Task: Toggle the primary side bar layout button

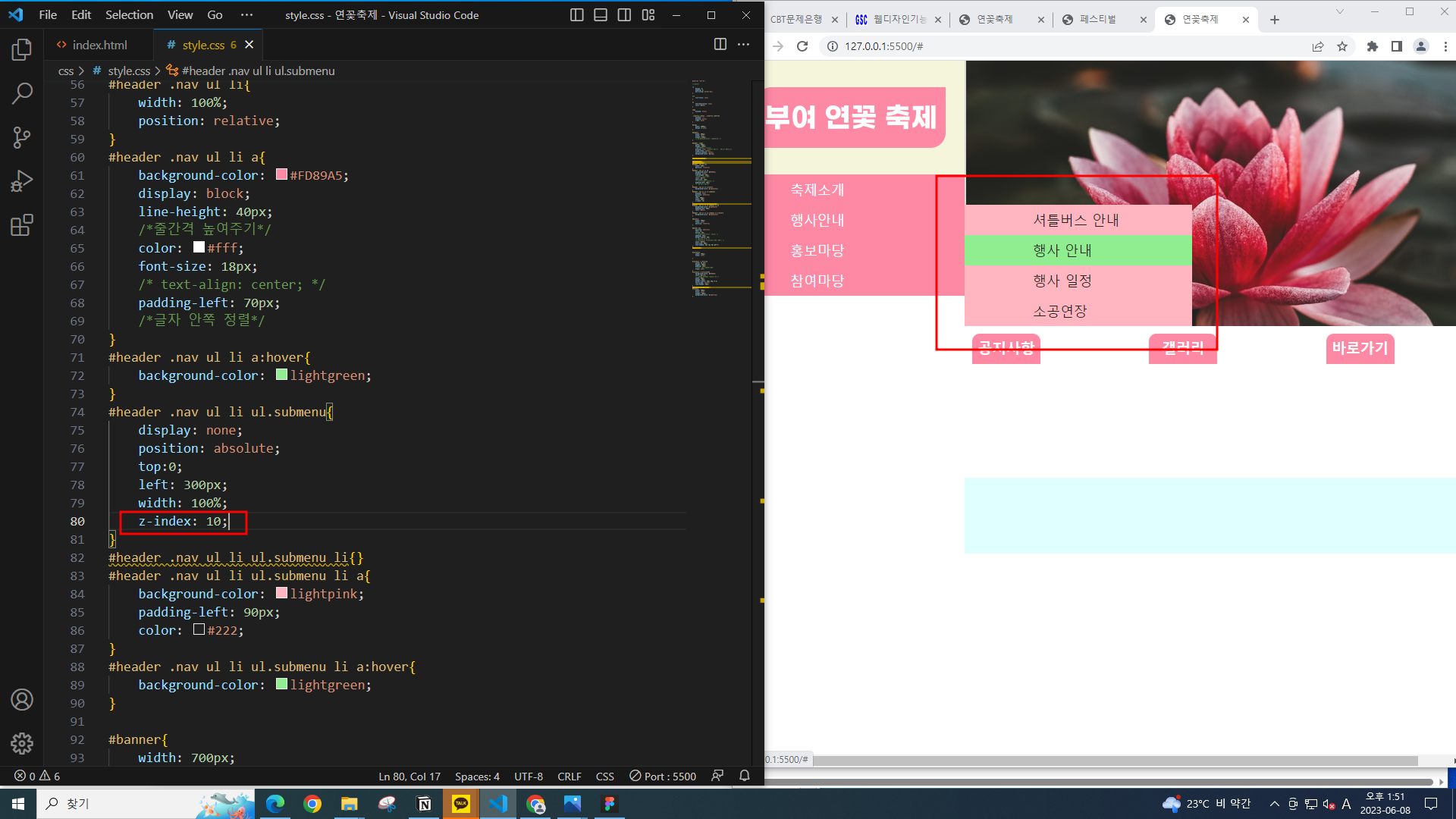Action: click(x=576, y=15)
